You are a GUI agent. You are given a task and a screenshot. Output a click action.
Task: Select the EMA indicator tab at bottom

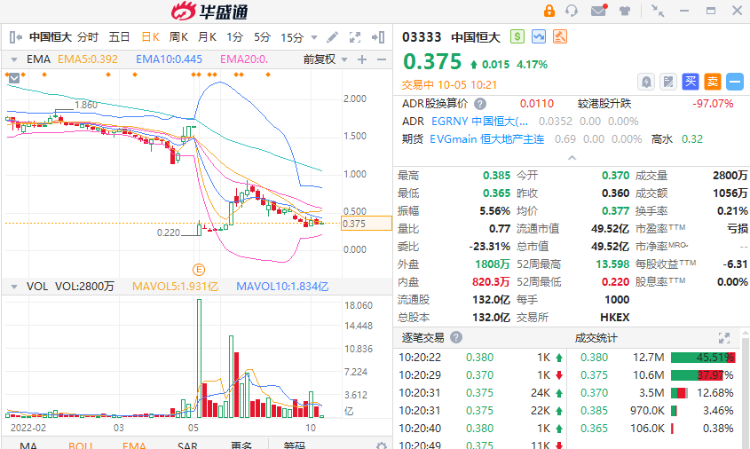(x=134, y=446)
